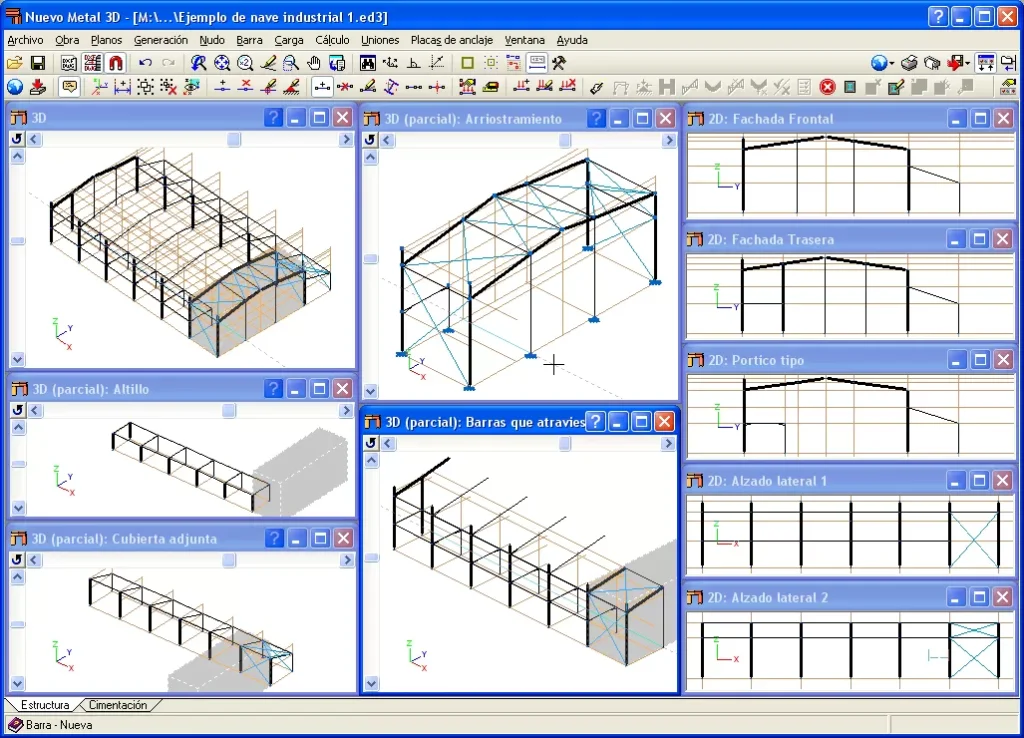Click the open folder icon in toolbar
Viewport: 1024px width, 738px height.
(x=14, y=63)
